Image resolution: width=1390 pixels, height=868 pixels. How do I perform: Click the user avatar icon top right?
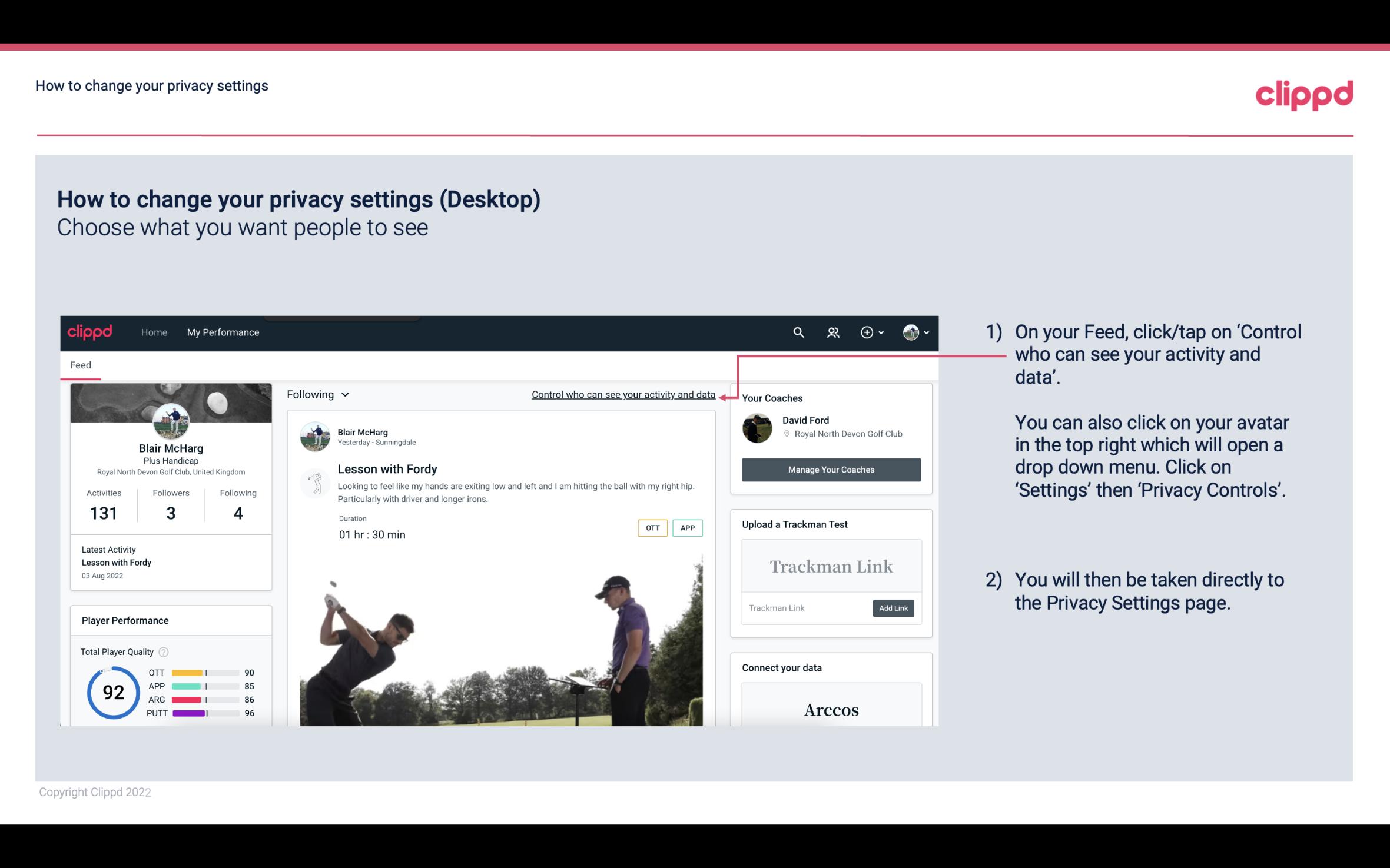pyautogui.click(x=911, y=332)
